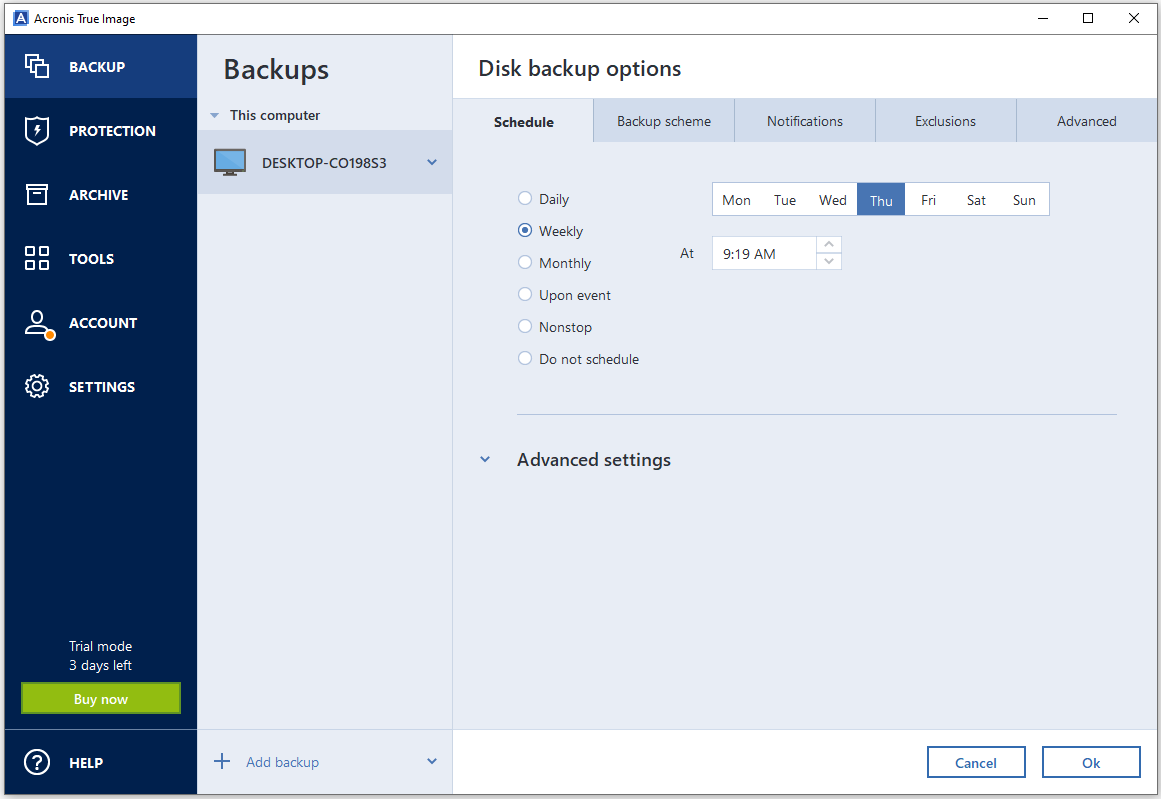The height and width of the screenshot is (799, 1161).
Task: Open the Tools grid icon
Action: pyautogui.click(x=37, y=258)
